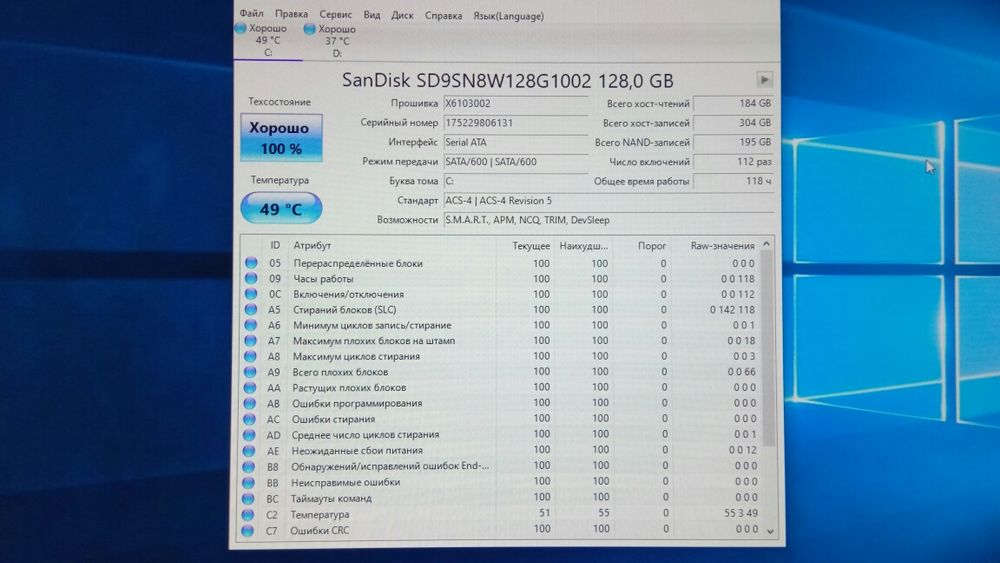The width and height of the screenshot is (1000, 563).
Task: Click status icon of BB Неисправимые ошибки
Action: coord(248,482)
